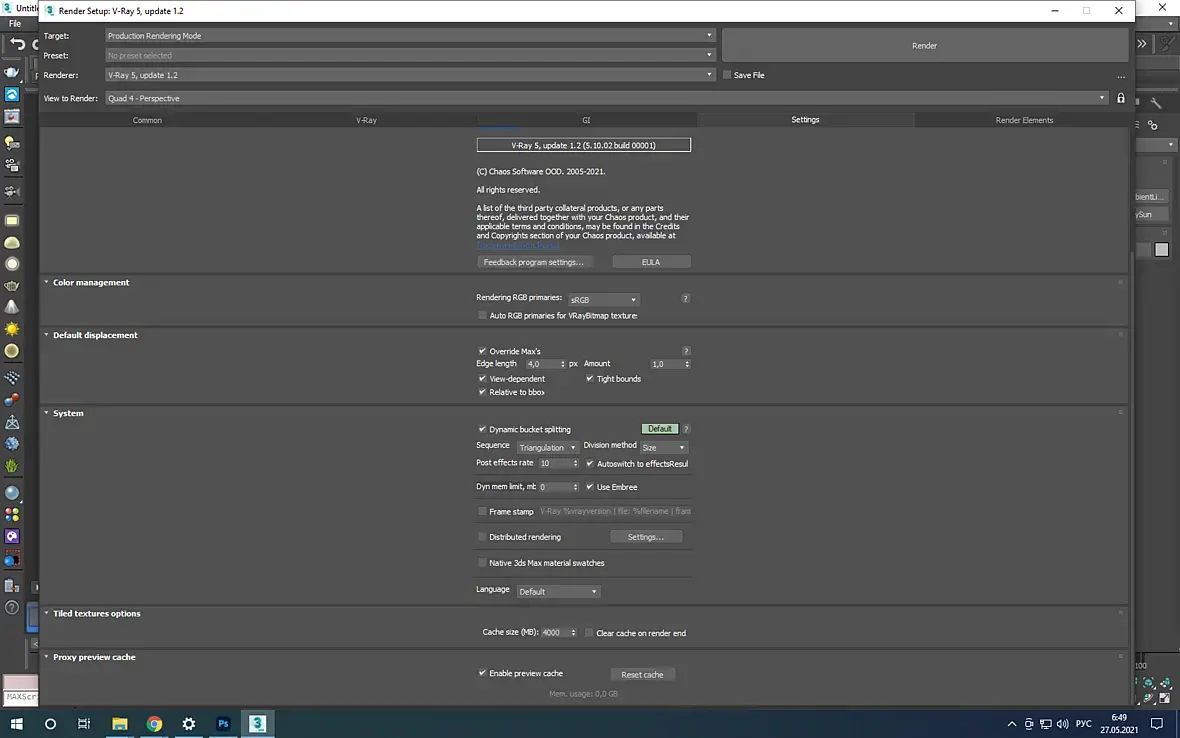
Task: Click the Reset cache button
Action: point(642,675)
